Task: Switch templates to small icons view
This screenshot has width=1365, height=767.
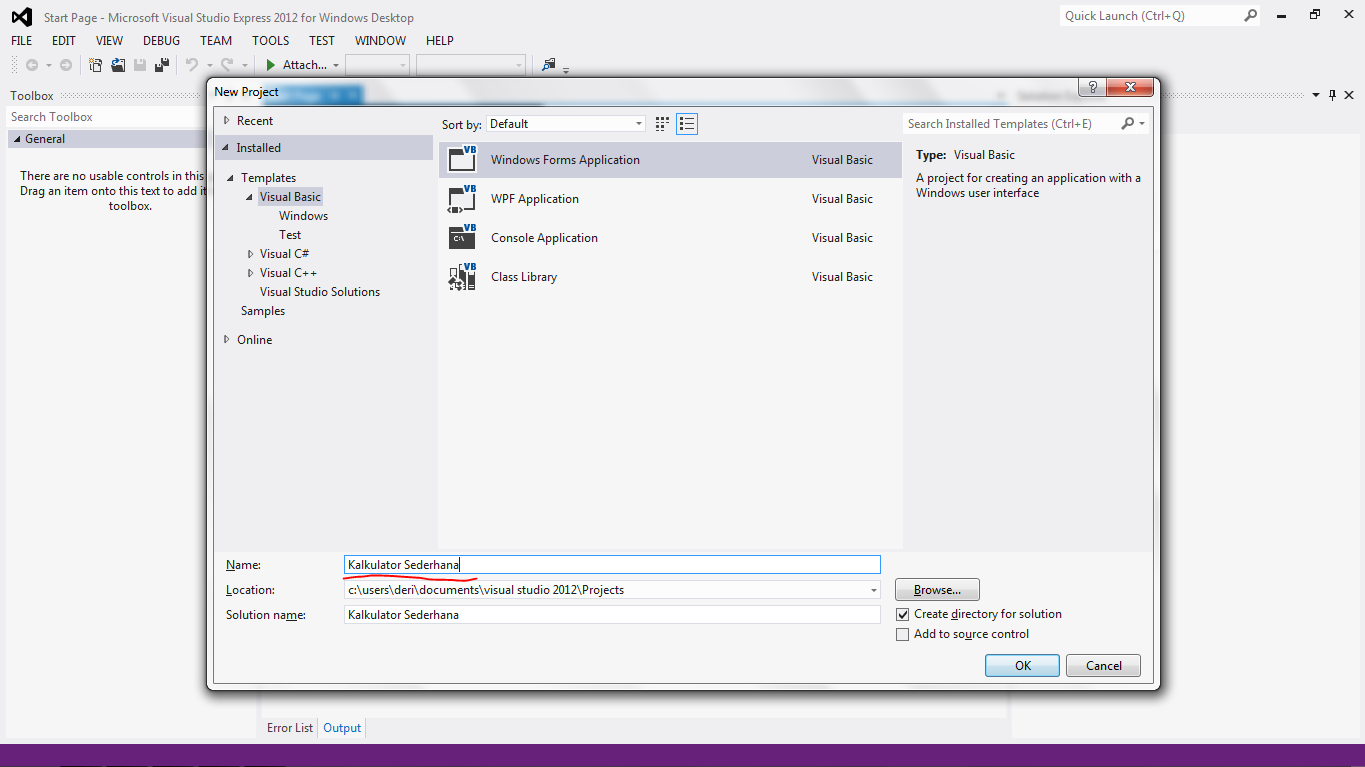Action: (661, 123)
